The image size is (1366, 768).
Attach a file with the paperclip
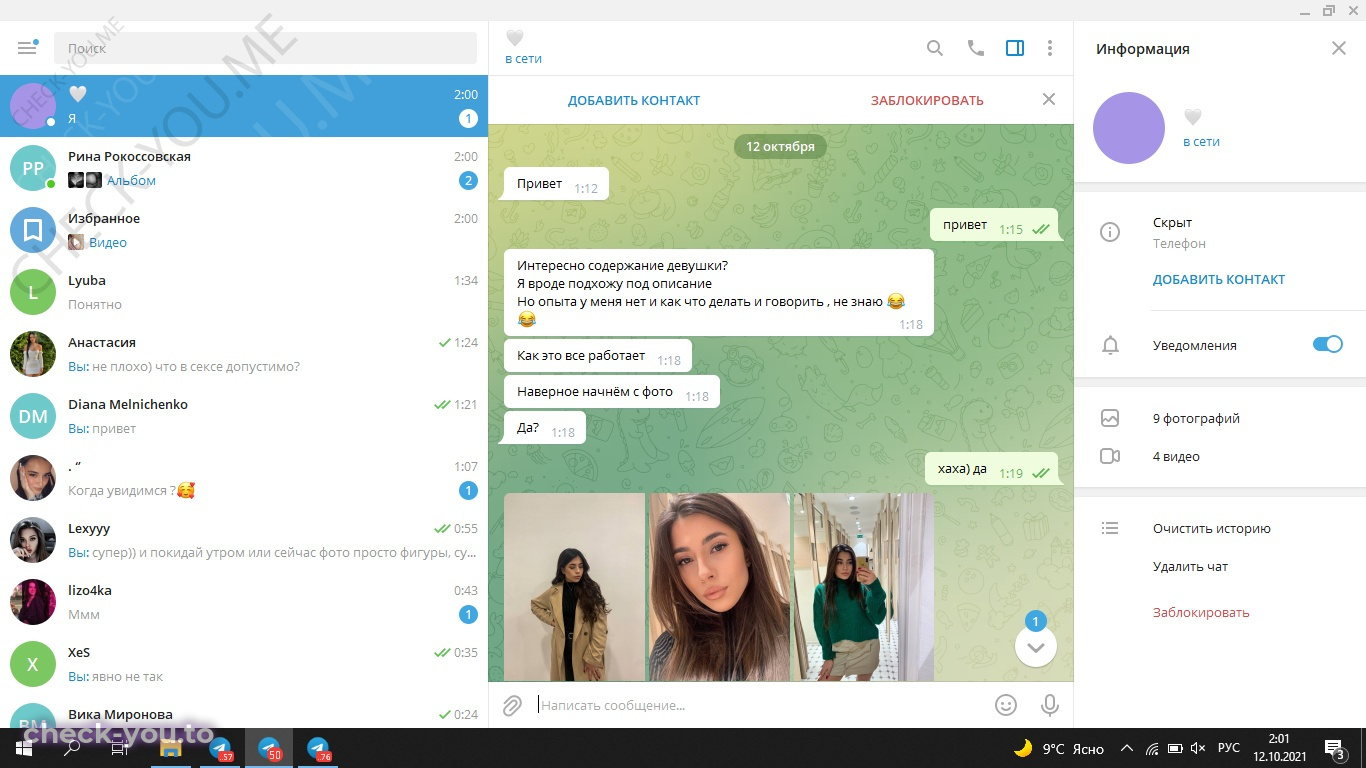[512, 705]
